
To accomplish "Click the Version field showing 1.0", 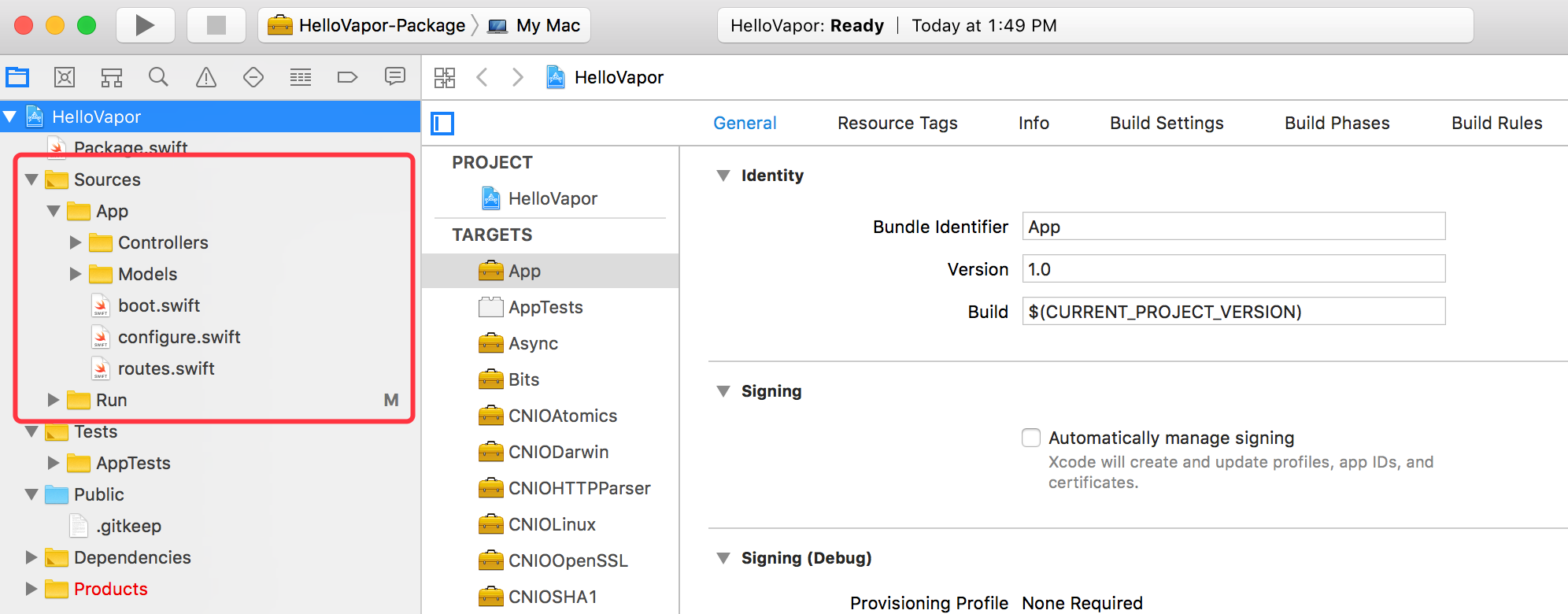I will 1233,269.
